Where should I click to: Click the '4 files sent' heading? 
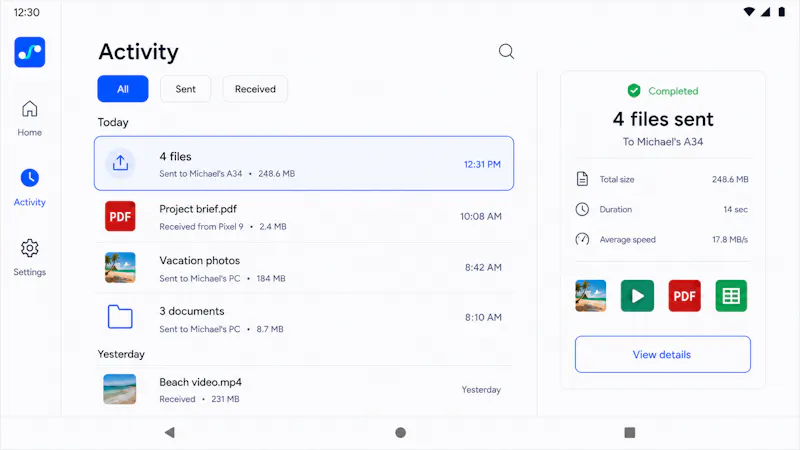(663, 119)
